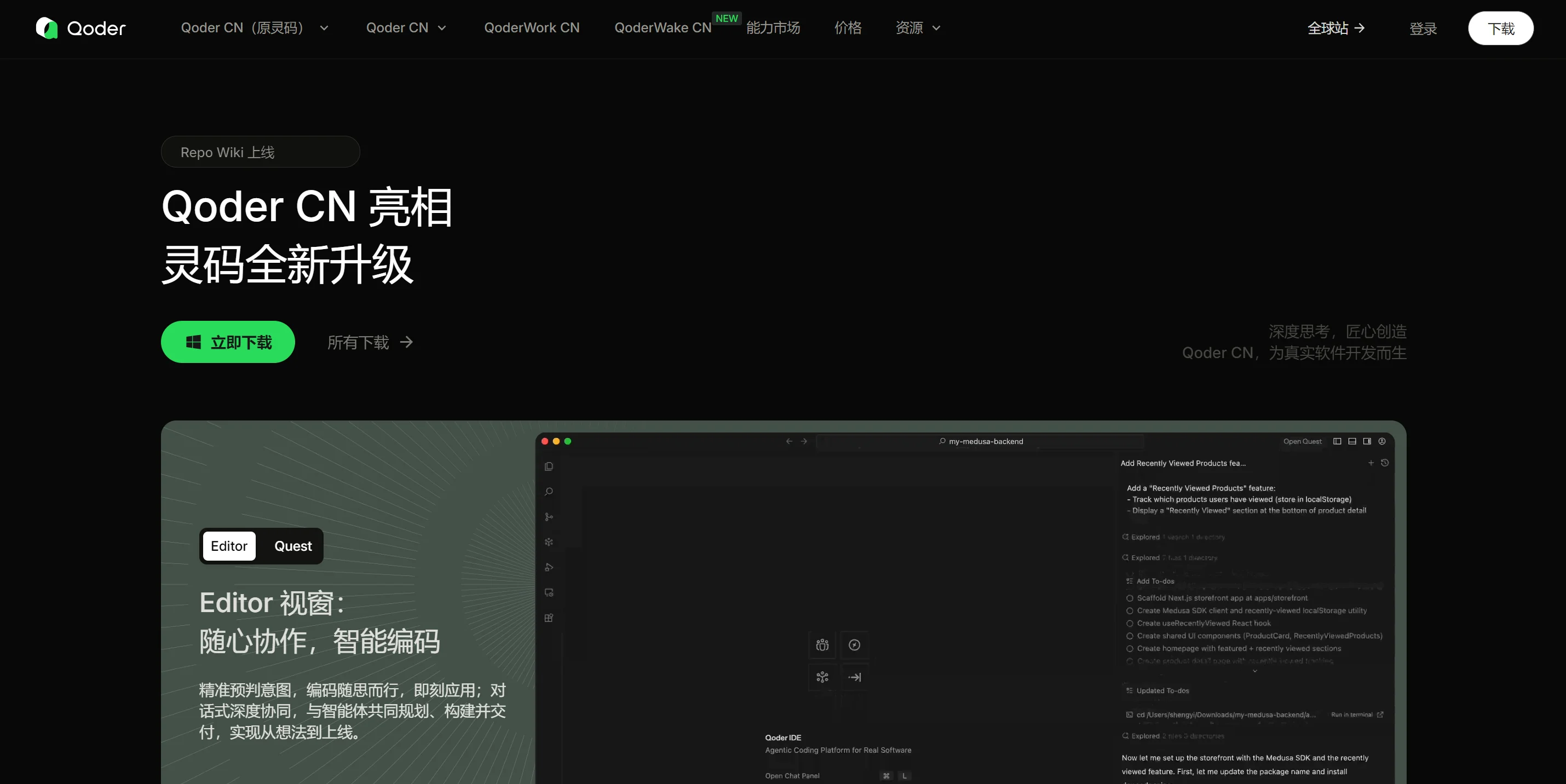Click the 'Open Chat Panel' text

point(792,776)
